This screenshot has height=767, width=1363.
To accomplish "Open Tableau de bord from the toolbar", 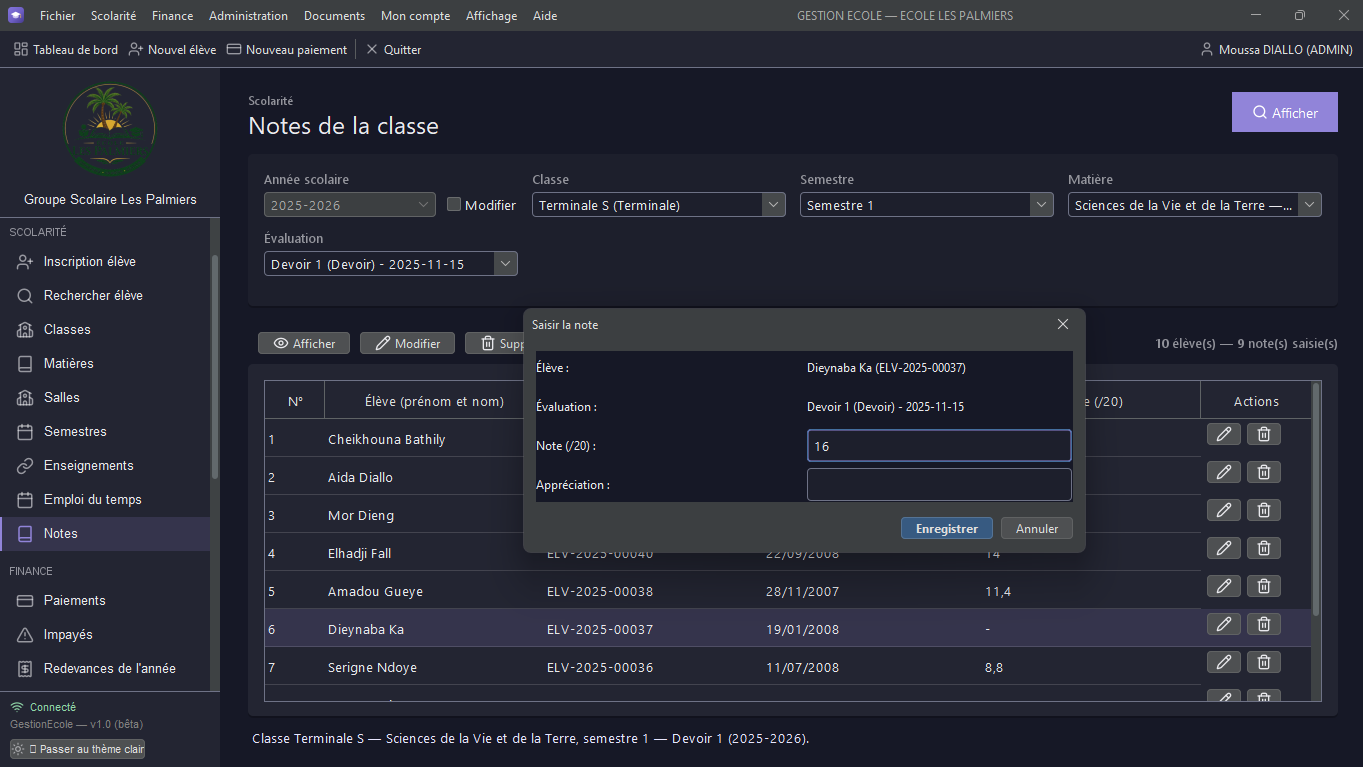I will click(x=66, y=49).
